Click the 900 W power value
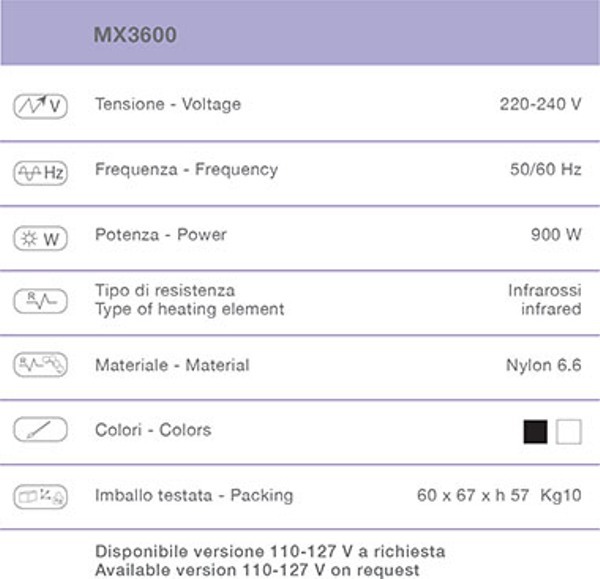This screenshot has height=579, width=600. pos(555,235)
